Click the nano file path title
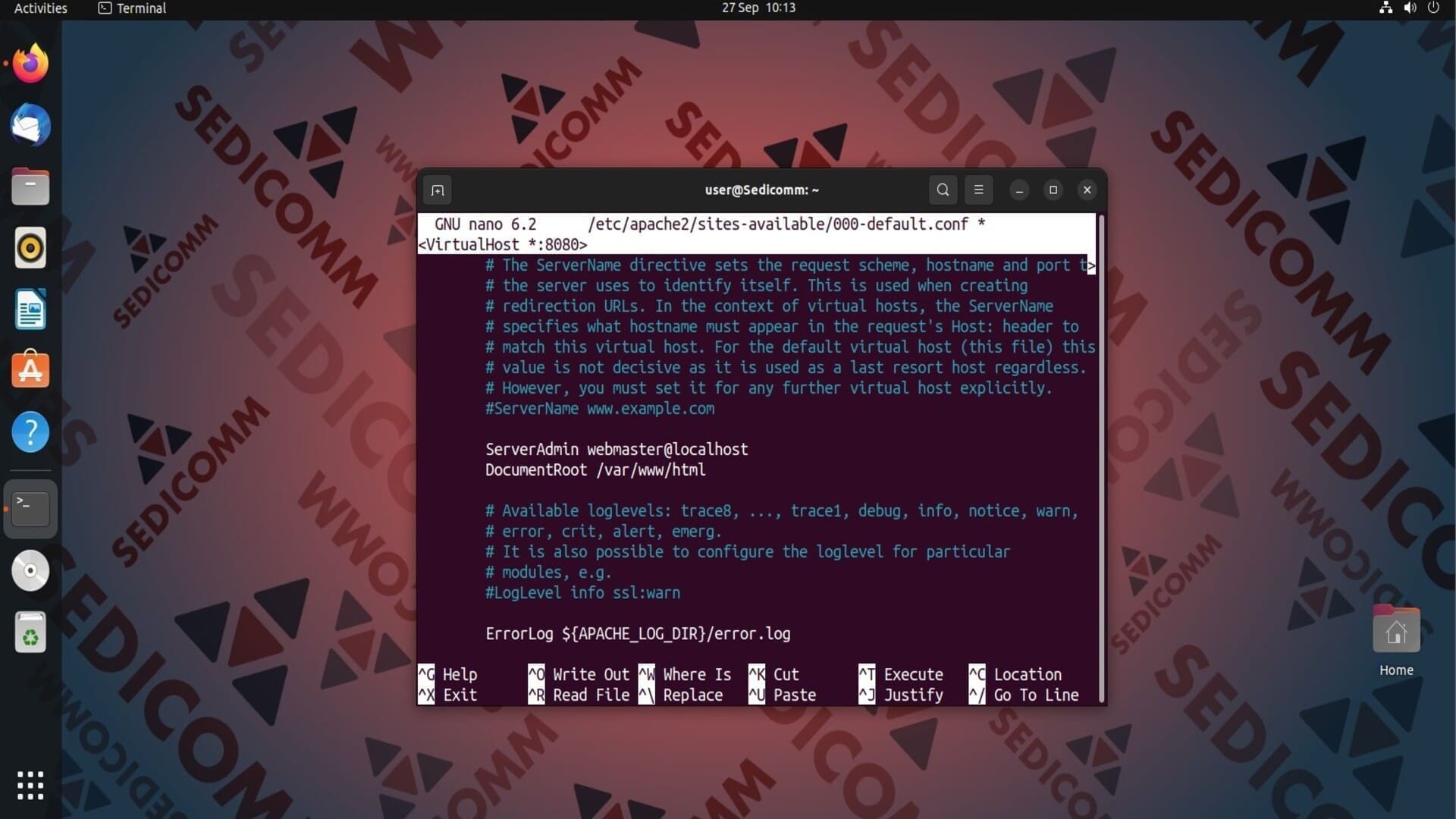 (x=778, y=224)
